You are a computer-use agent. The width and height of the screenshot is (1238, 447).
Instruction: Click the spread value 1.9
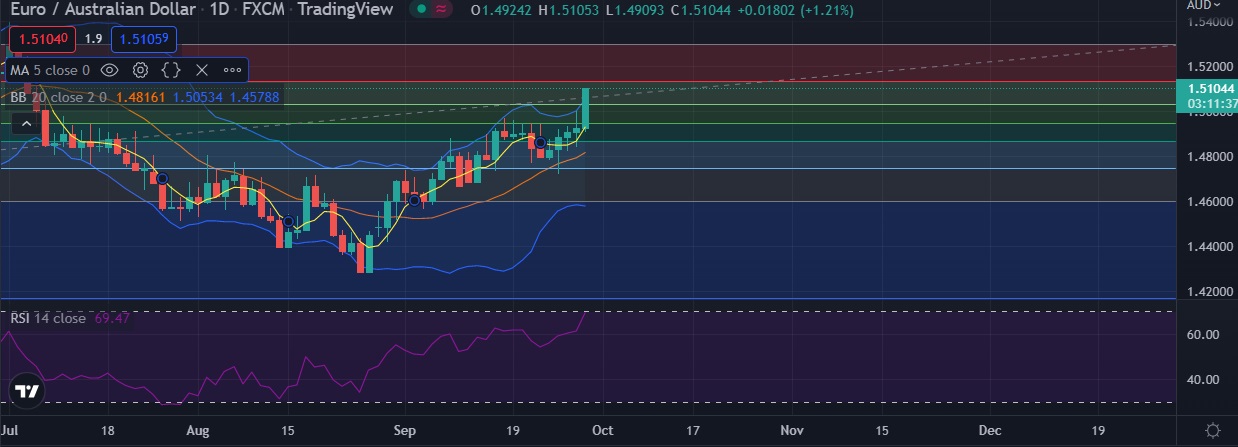[x=93, y=39]
